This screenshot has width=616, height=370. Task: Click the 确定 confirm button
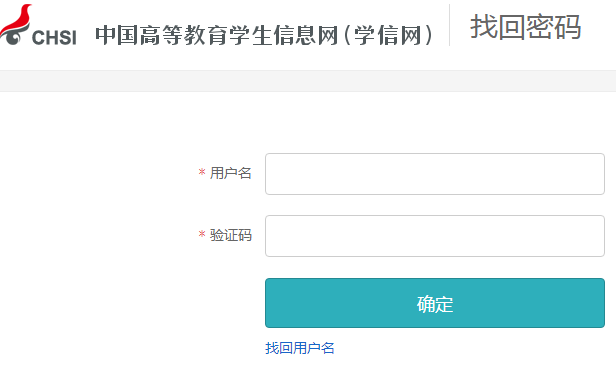435,303
